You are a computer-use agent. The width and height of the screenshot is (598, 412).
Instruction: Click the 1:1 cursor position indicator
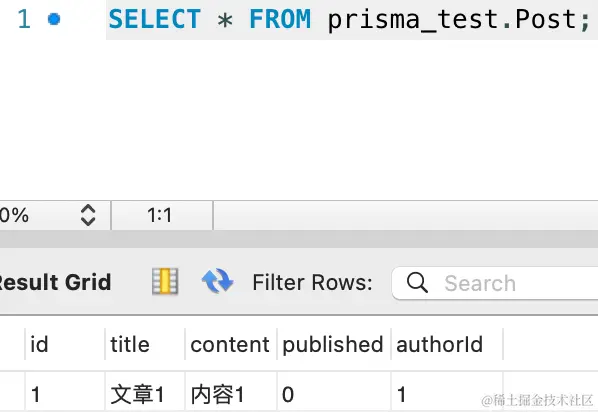pyautogui.click(x=160, y=215)
